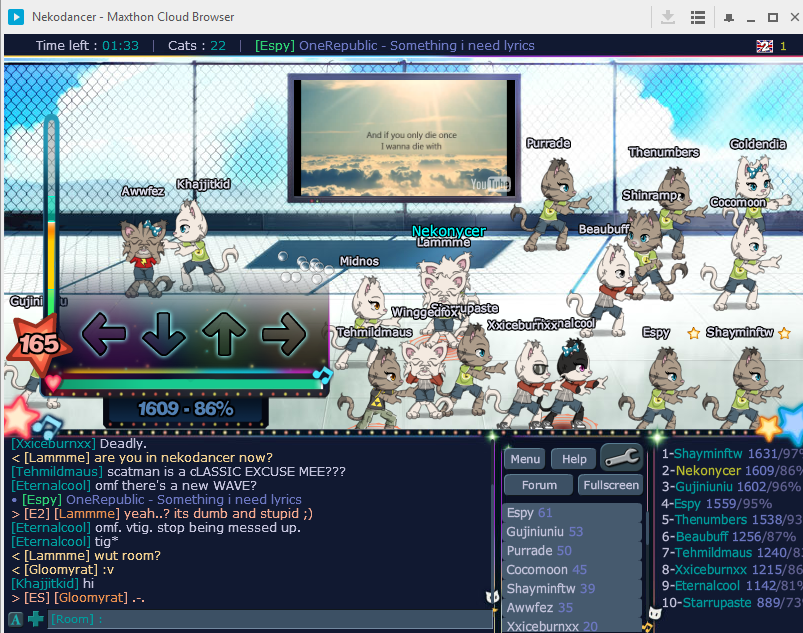Click the right arrow dance icon
The image size is (803, 633).
[284, 333]
